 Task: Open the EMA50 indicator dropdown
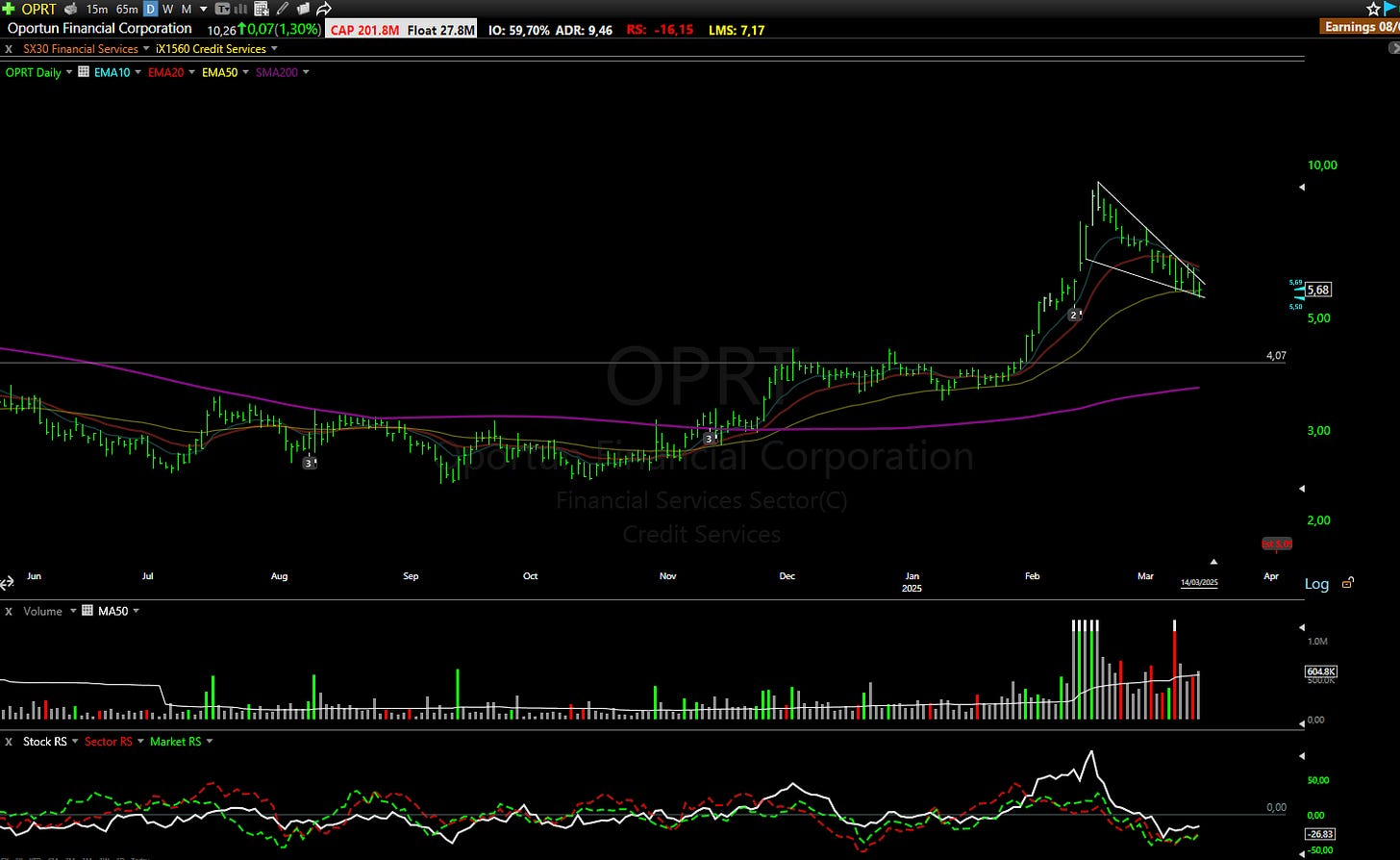[x=245, y=72]
